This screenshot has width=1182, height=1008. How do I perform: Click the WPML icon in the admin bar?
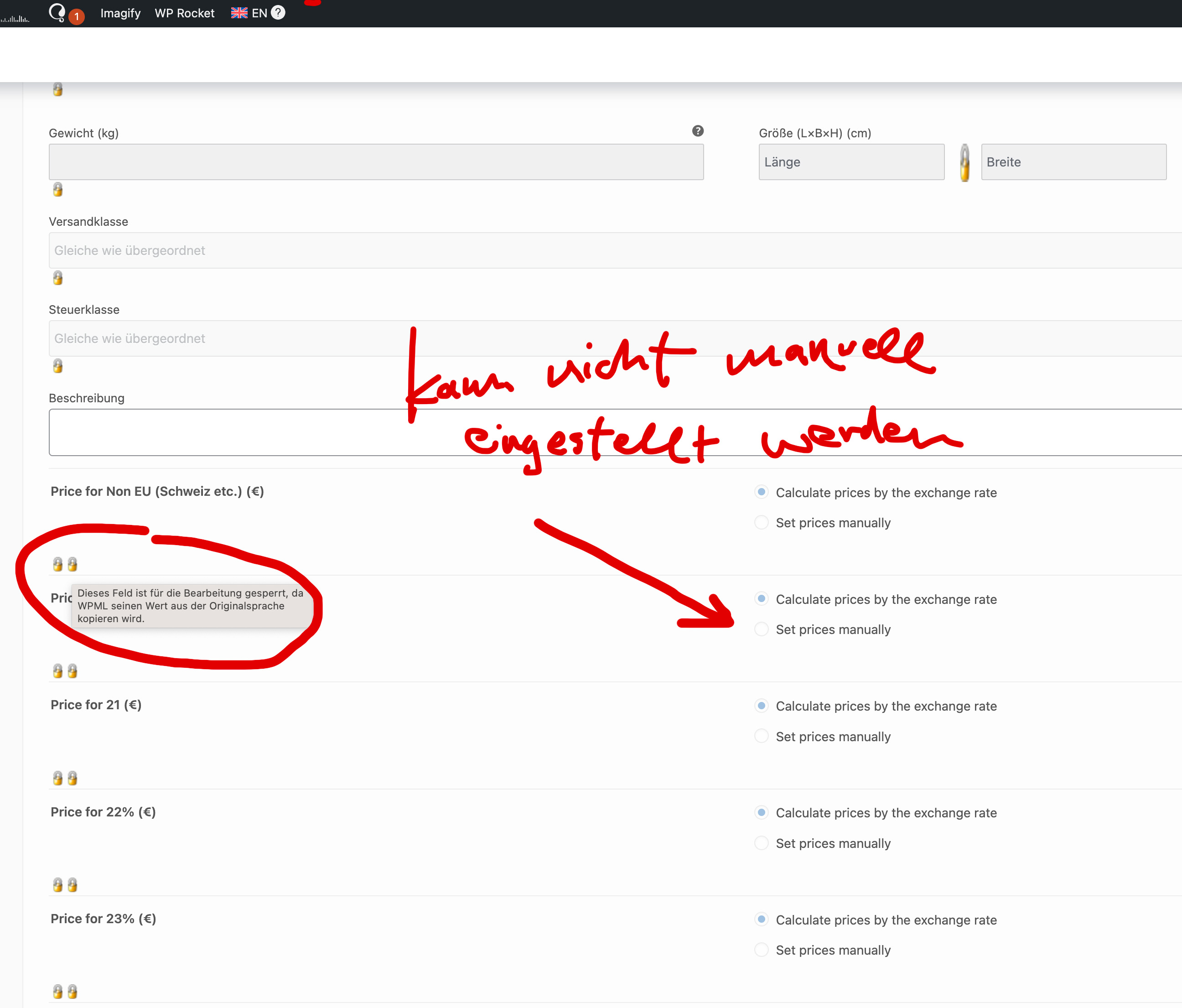tap(57, 12)
